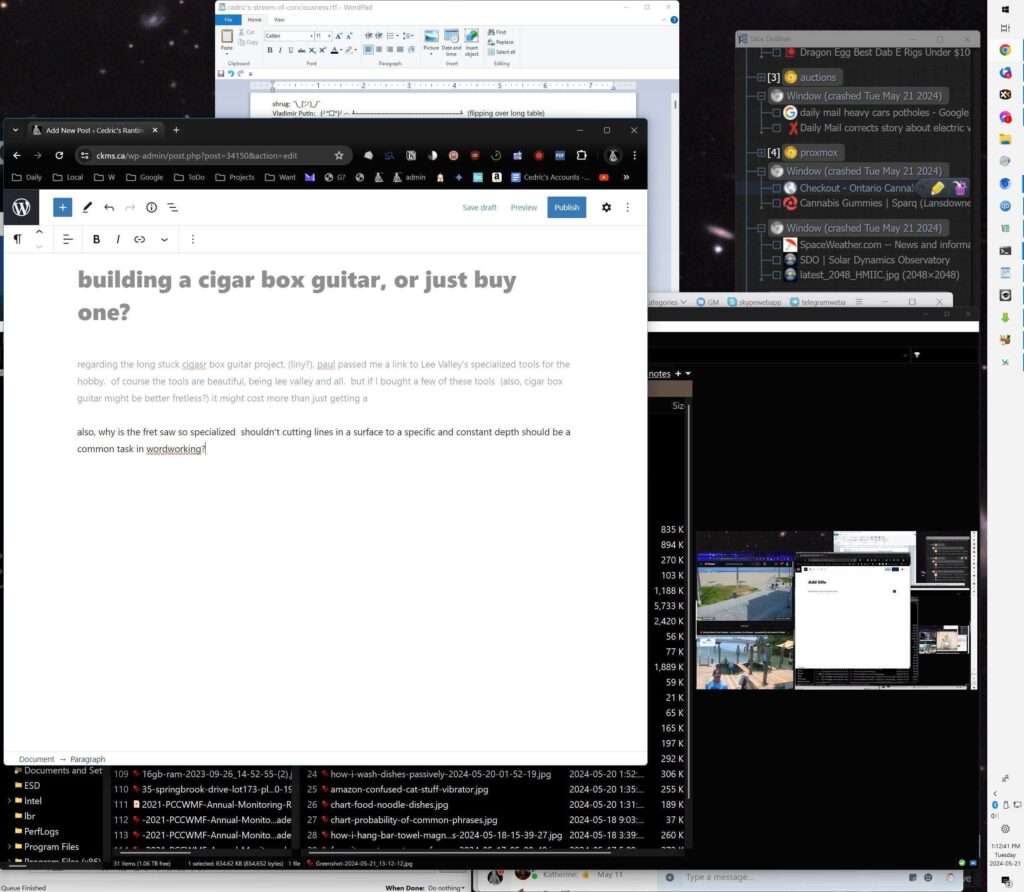
Task: Open WordPress editor settings gear
Action: coord(606,207)
